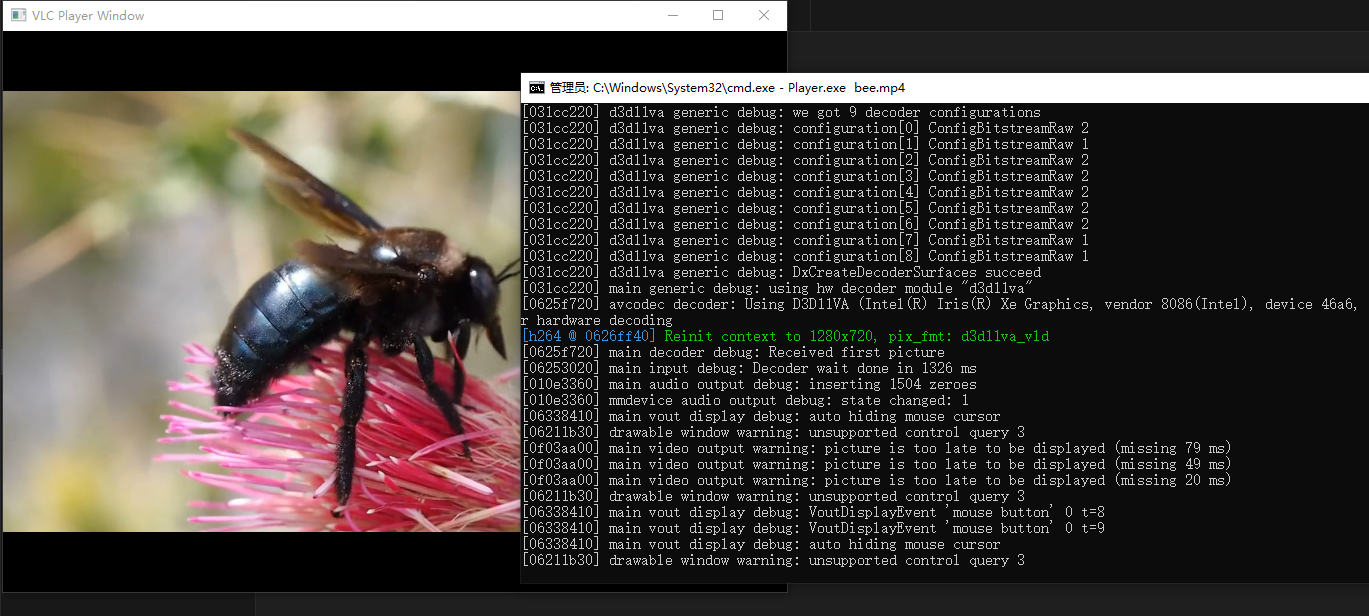
Task: Click the black letterbox bar above the video
Action: coord(260,60)
